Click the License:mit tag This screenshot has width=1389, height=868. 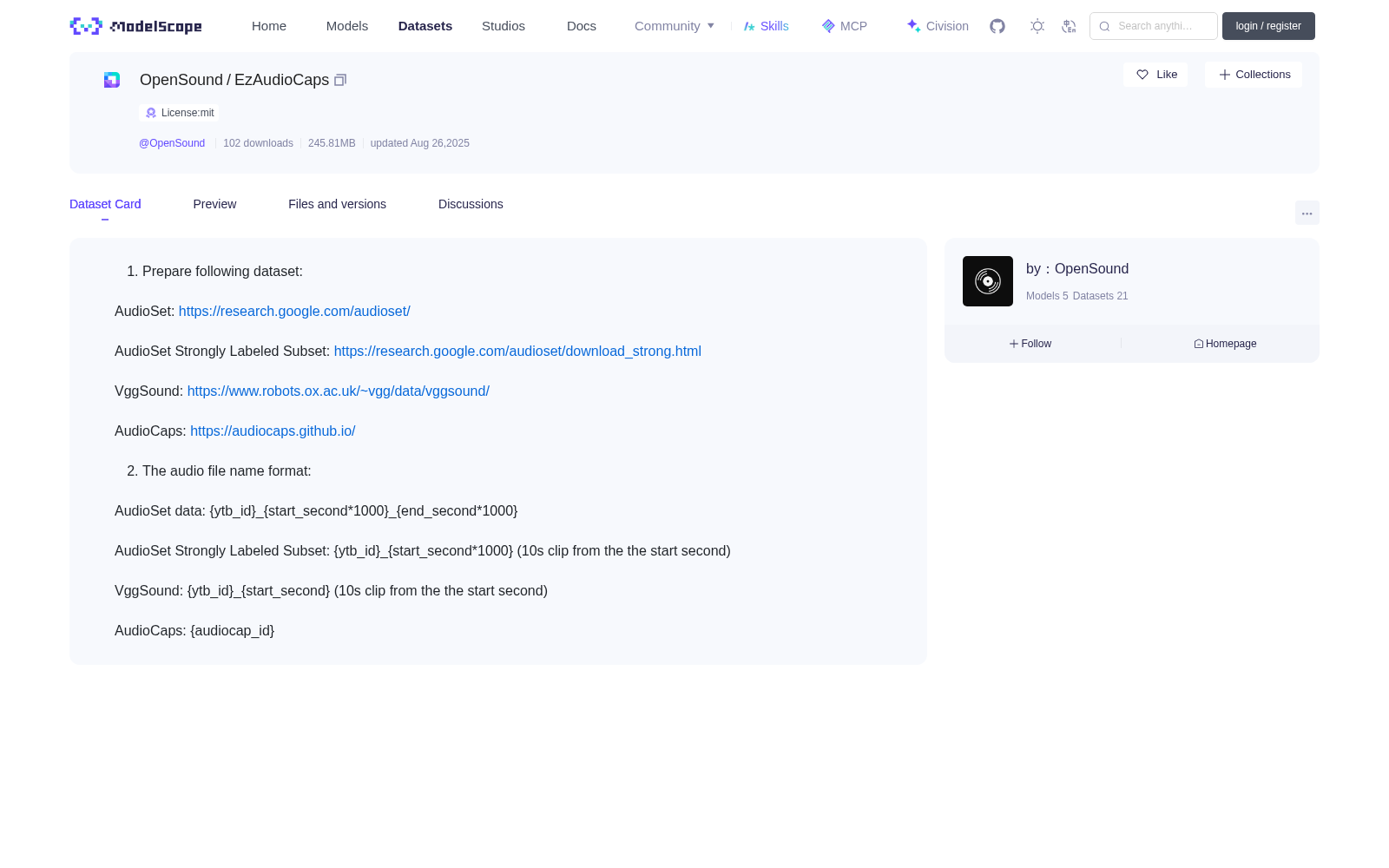(179, 113)
